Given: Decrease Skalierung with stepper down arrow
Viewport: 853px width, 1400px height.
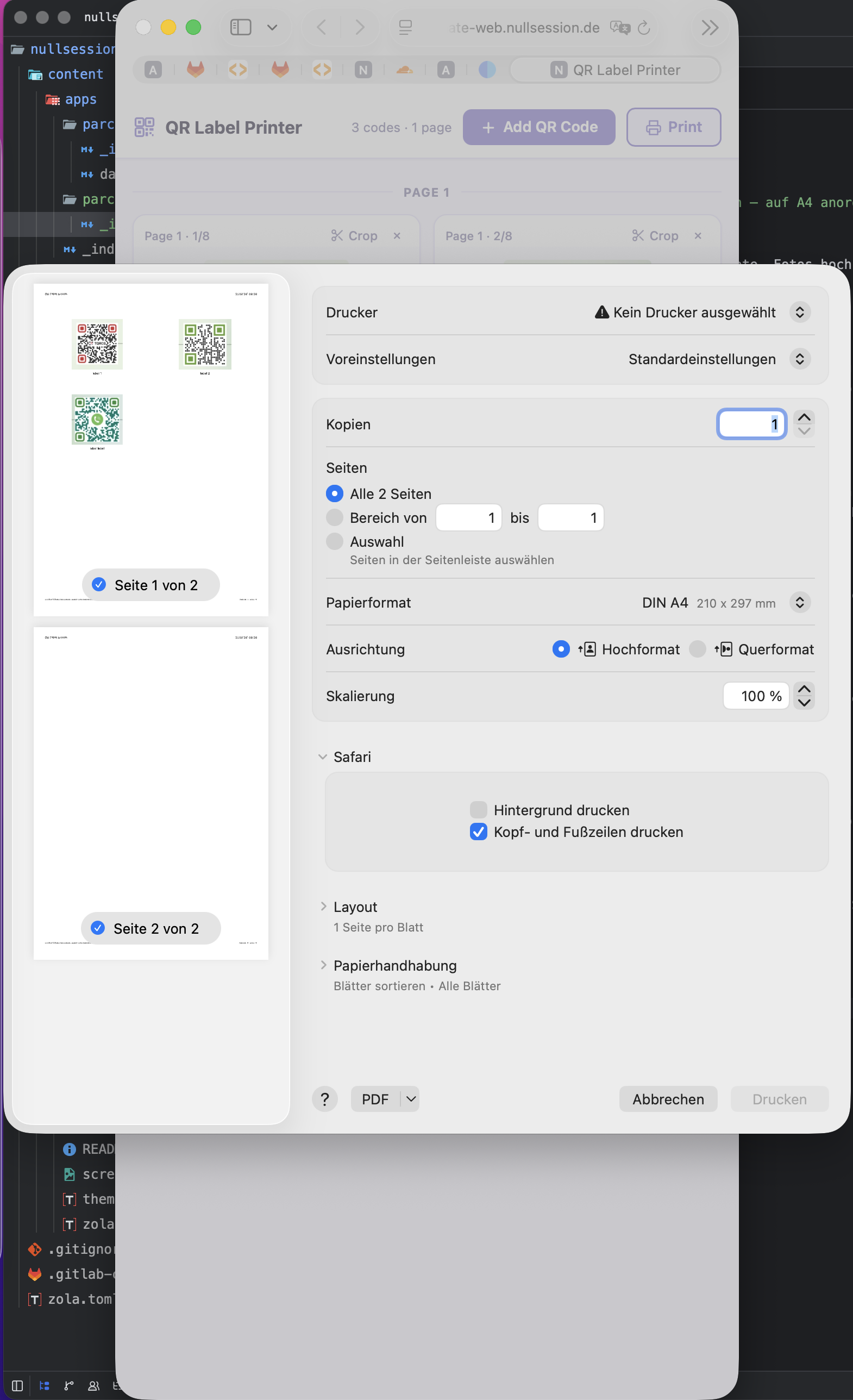Looking at the screenshot, I should (x=804, y=702).
